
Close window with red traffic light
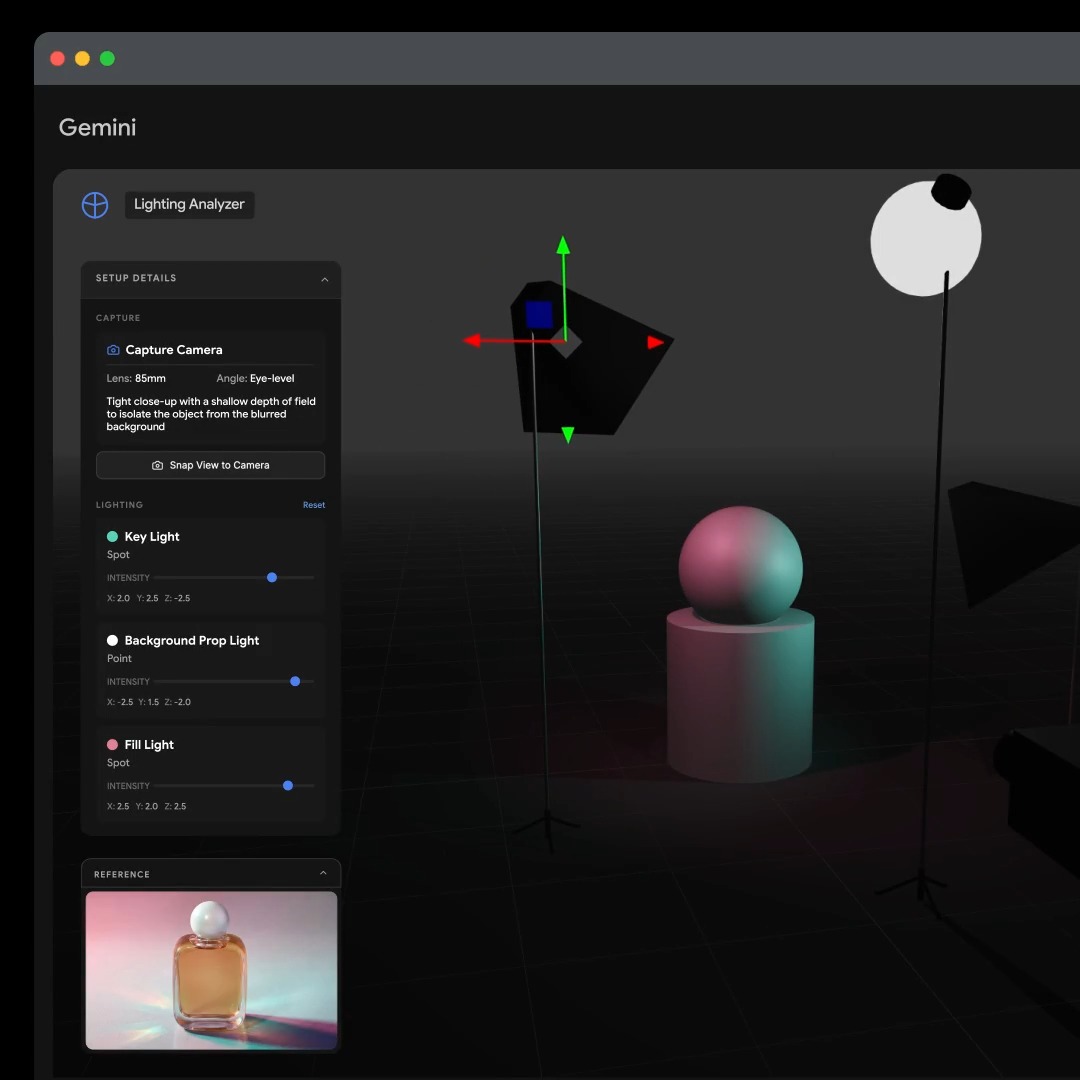(58, 59)
